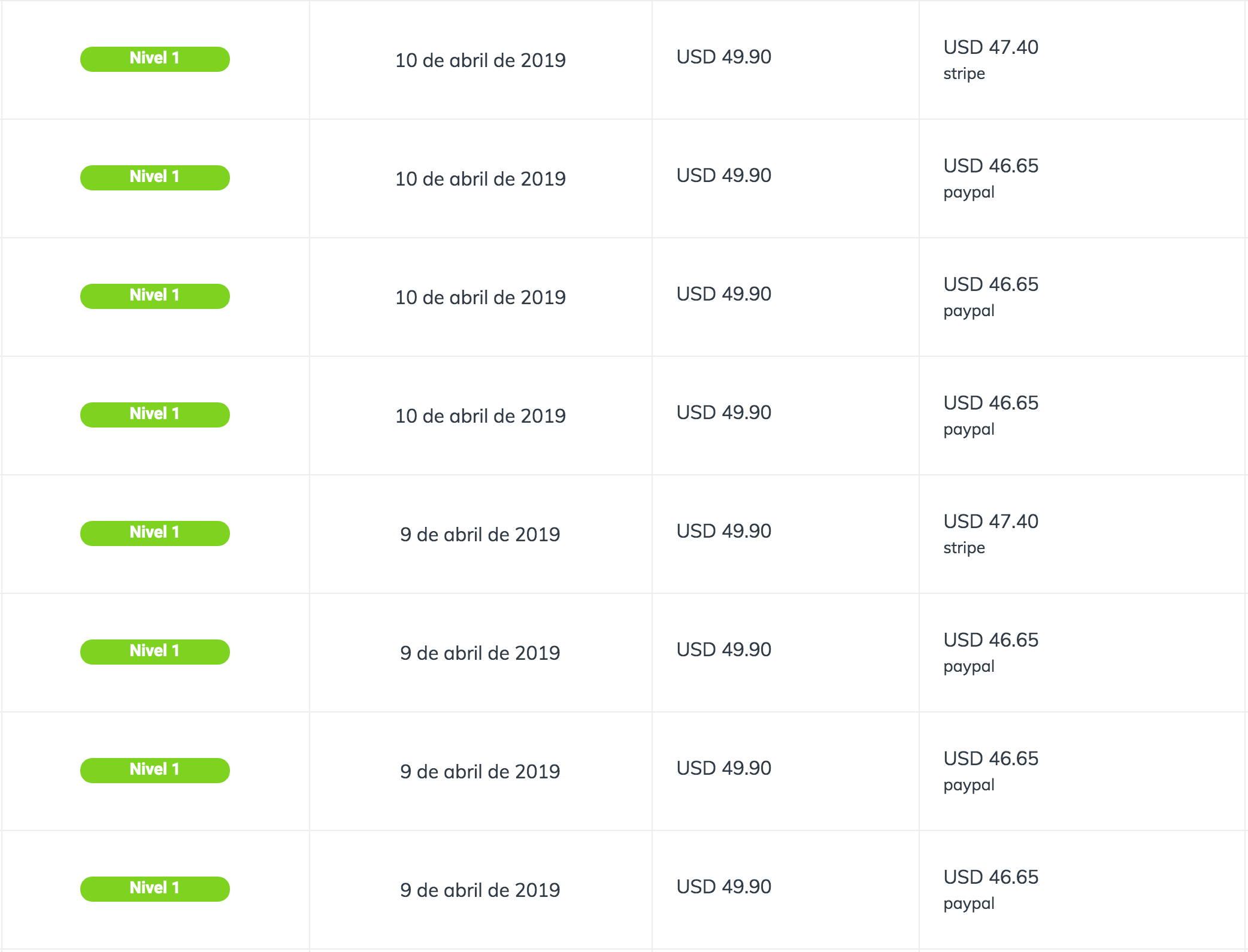
Task: Click the first row's date, 10 de abril de 2019
Action: [x=480, y=60]
